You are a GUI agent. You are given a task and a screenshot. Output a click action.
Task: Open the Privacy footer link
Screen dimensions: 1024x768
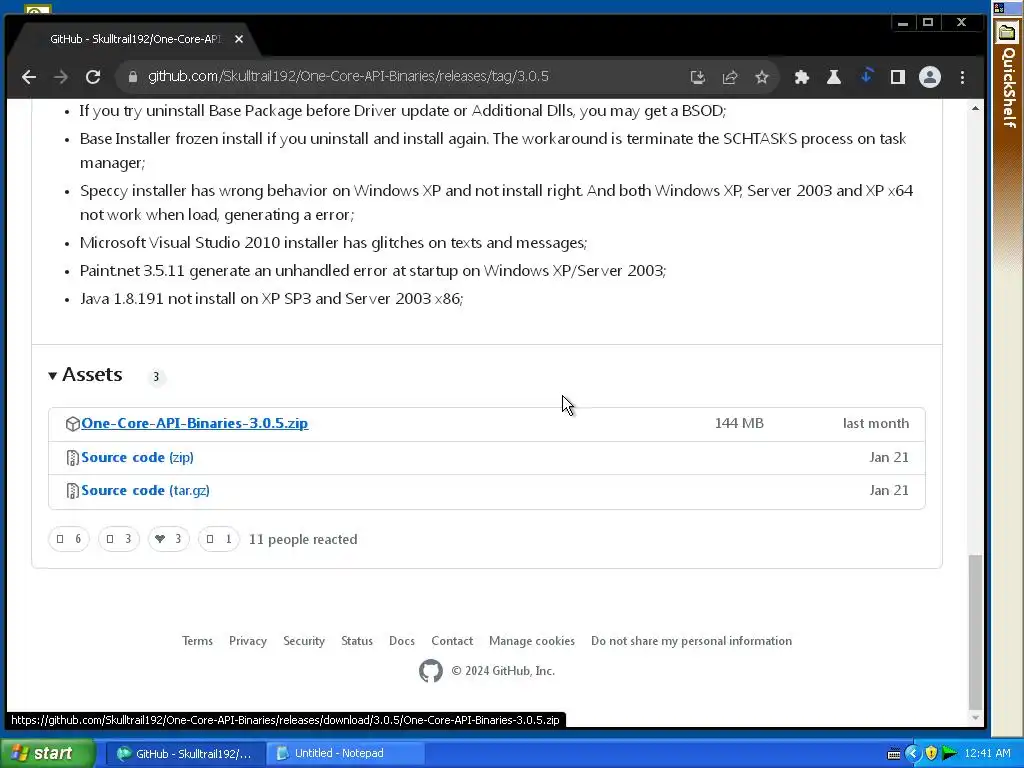(x=248, y=641)
